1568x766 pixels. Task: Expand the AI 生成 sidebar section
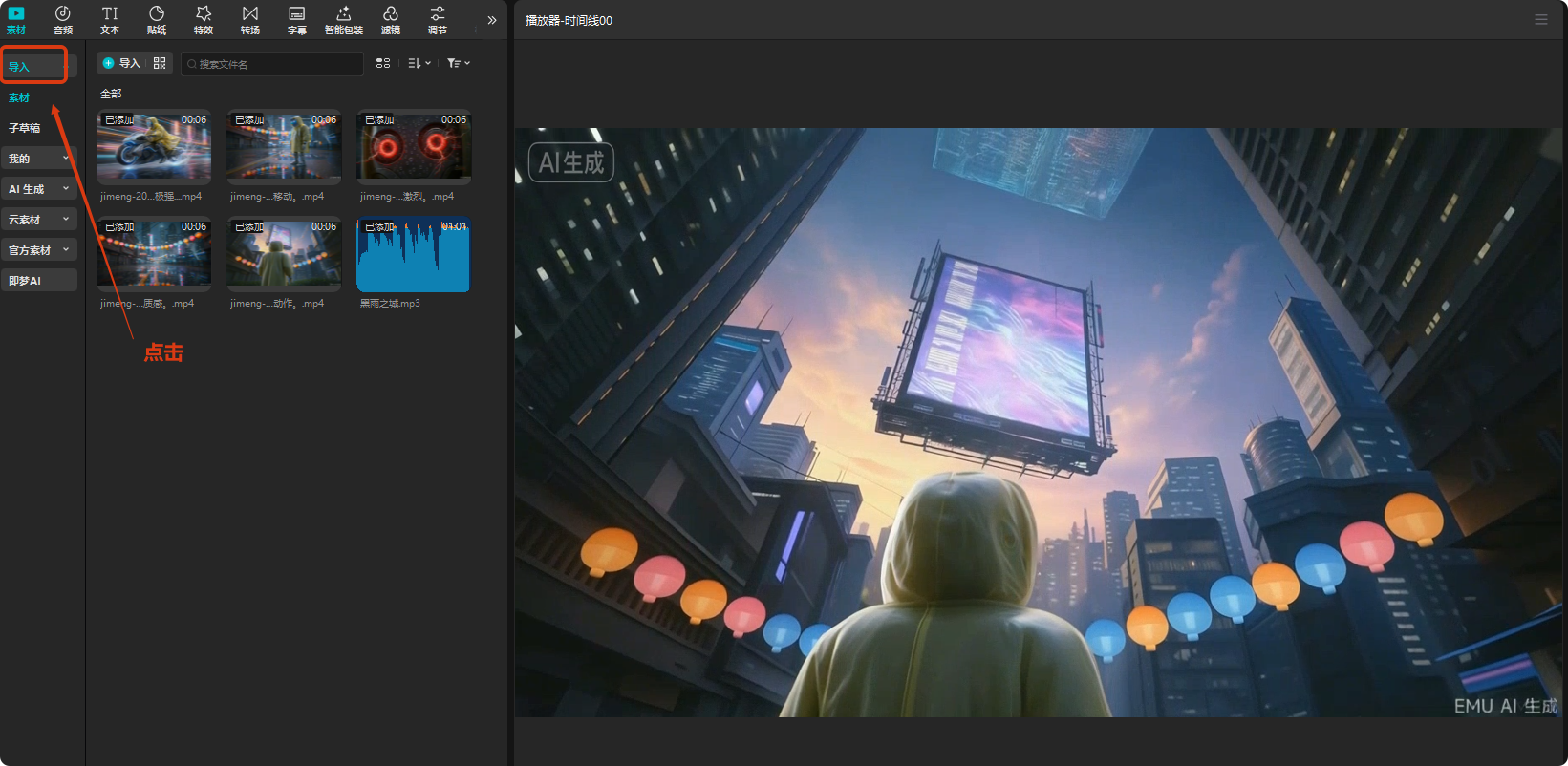coord(38,189)
